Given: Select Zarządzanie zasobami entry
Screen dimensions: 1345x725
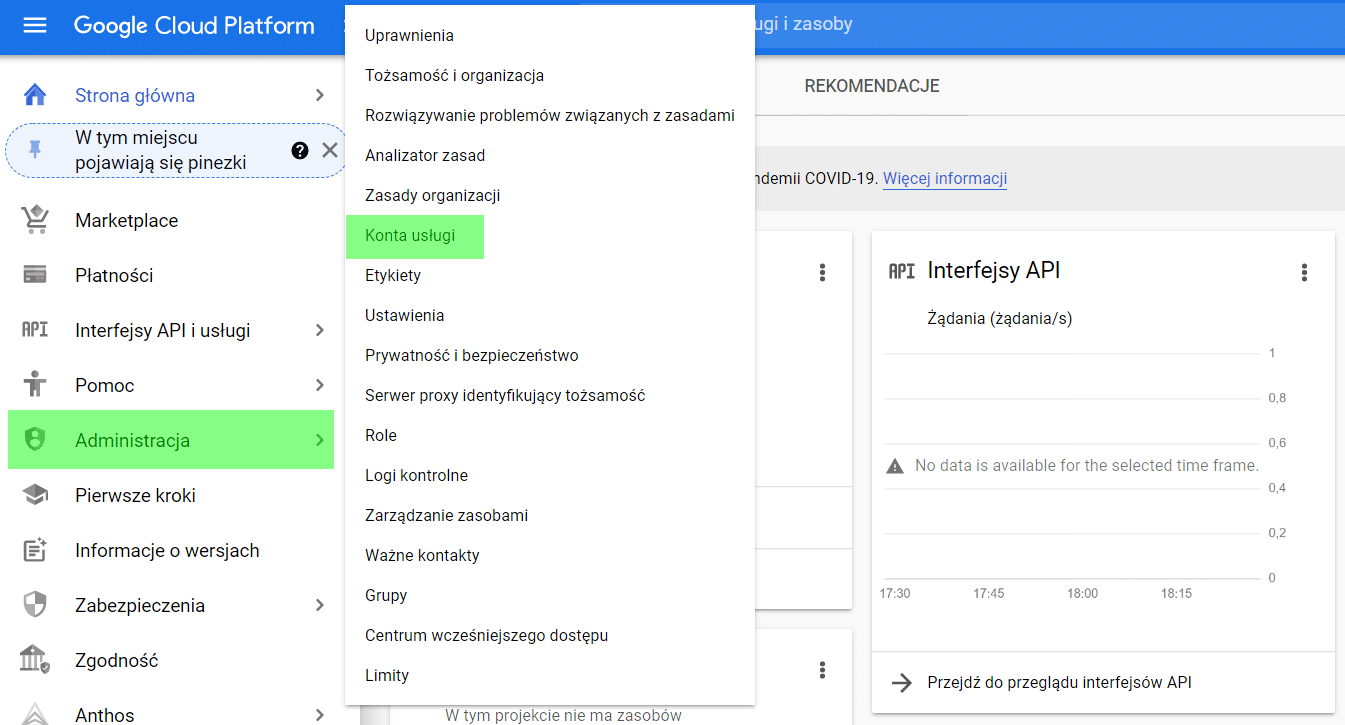Looking at the screenshot, I should pyautogui.click(x=550, y=515).
